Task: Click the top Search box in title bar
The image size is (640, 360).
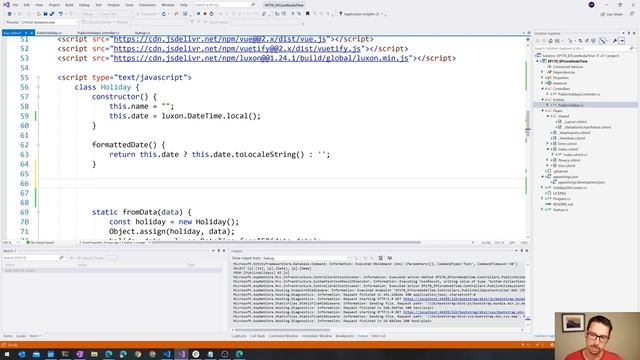Action: (224, 5)
